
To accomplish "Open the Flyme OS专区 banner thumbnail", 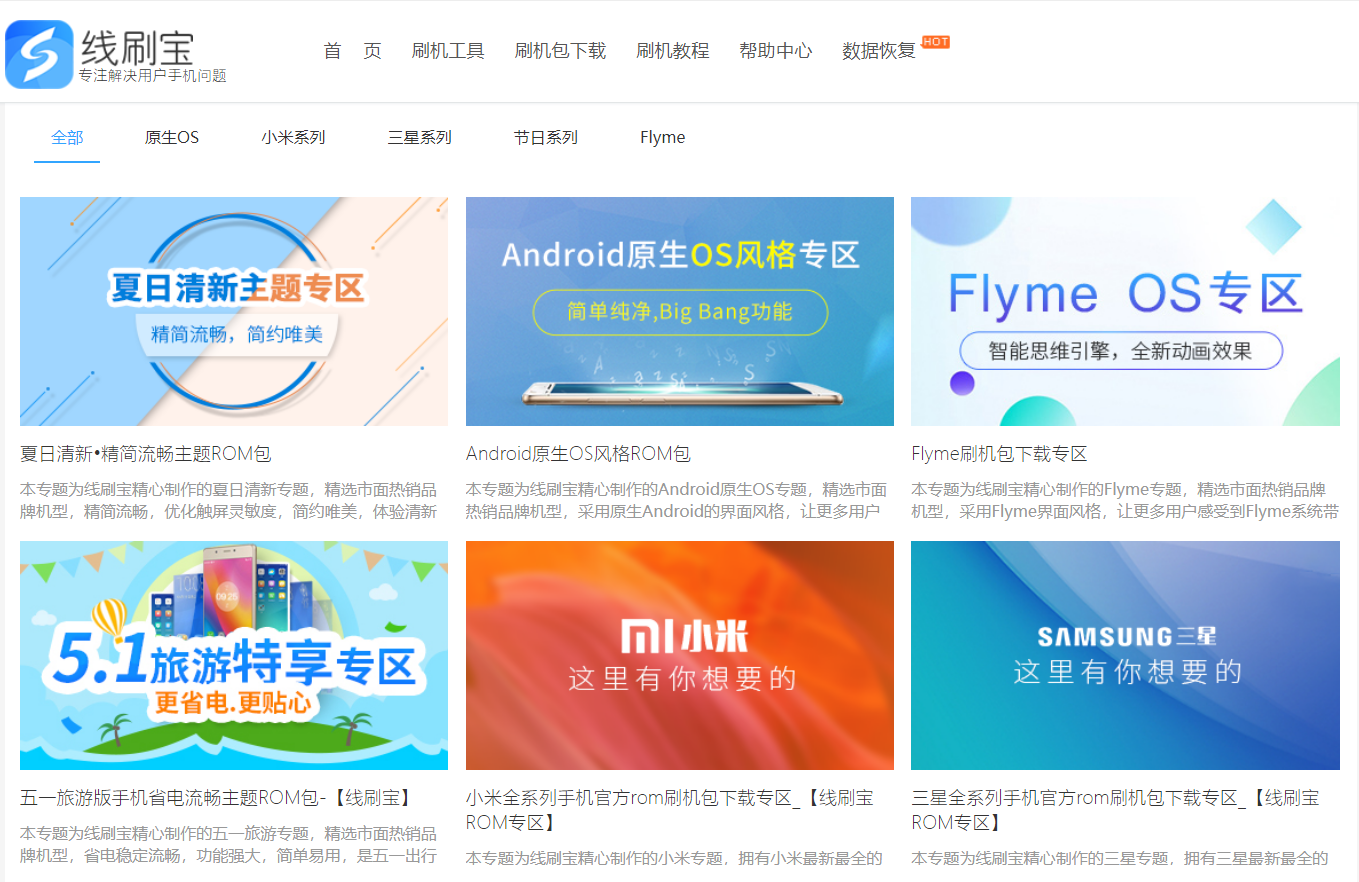I will [1125, 311].
